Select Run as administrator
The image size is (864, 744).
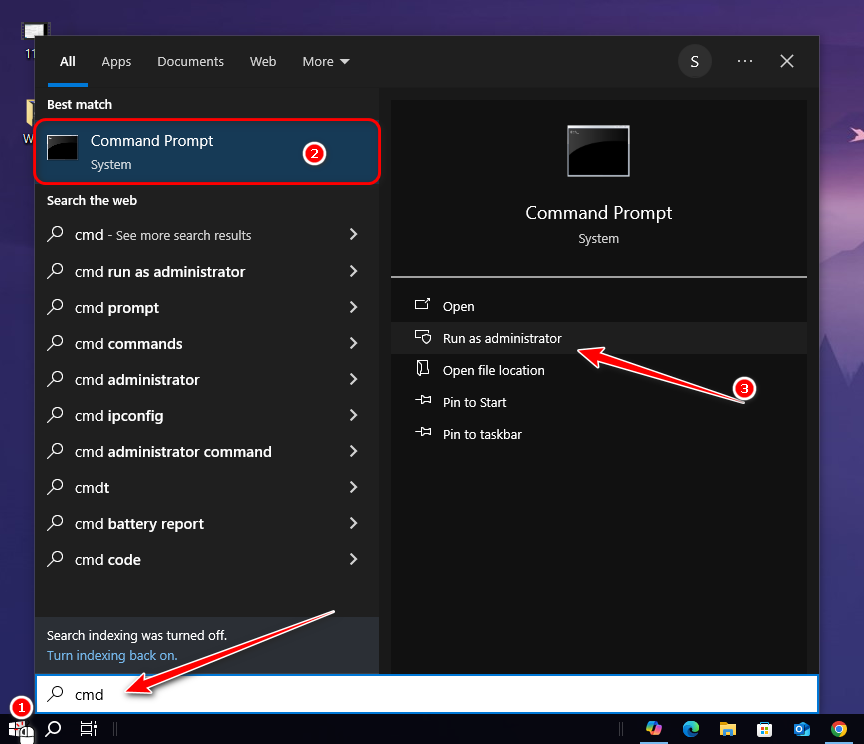point(502,338)
